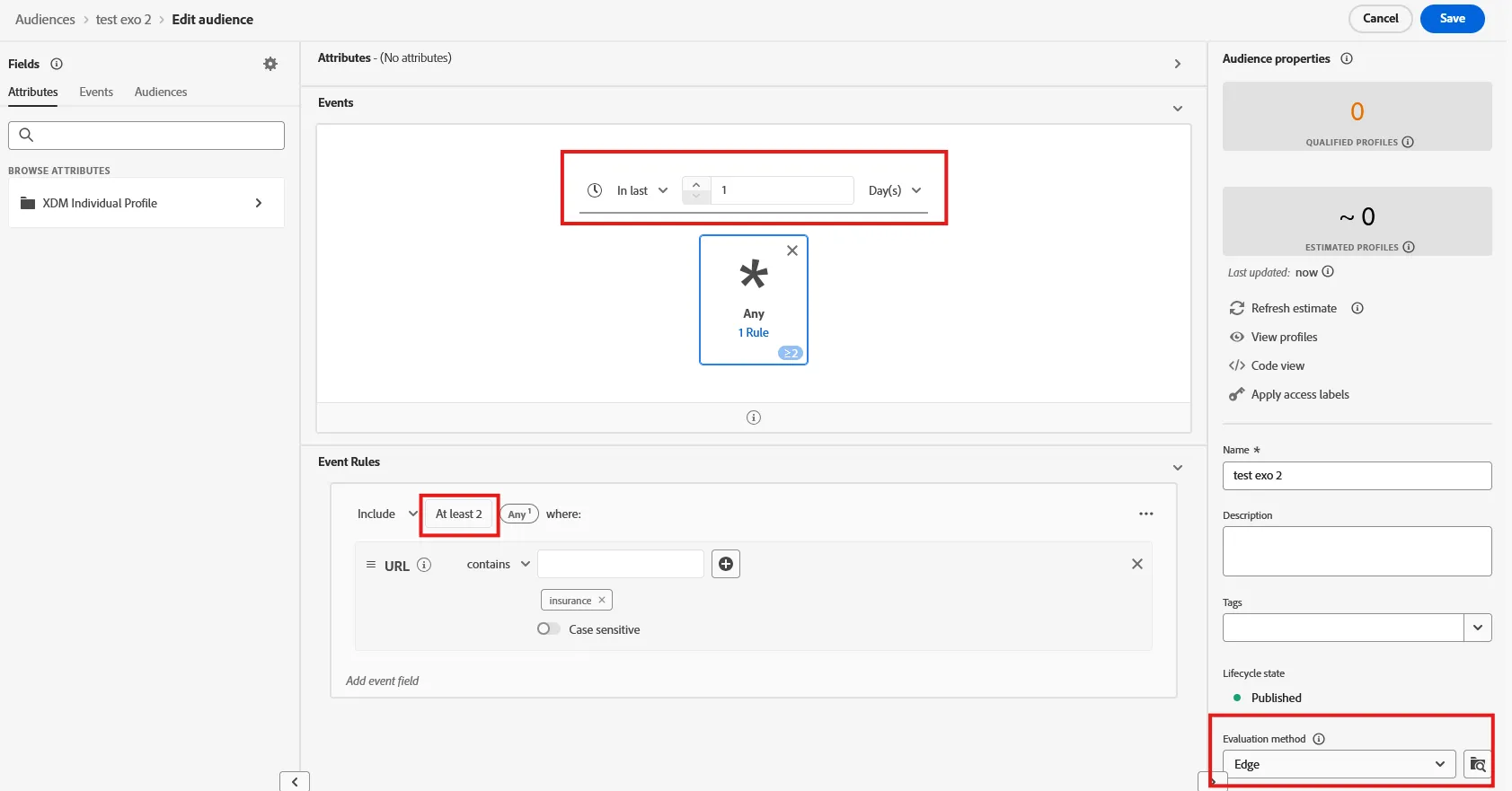Click Apply access labels
1512x791 pixels.
click(x=1300, y=394)
